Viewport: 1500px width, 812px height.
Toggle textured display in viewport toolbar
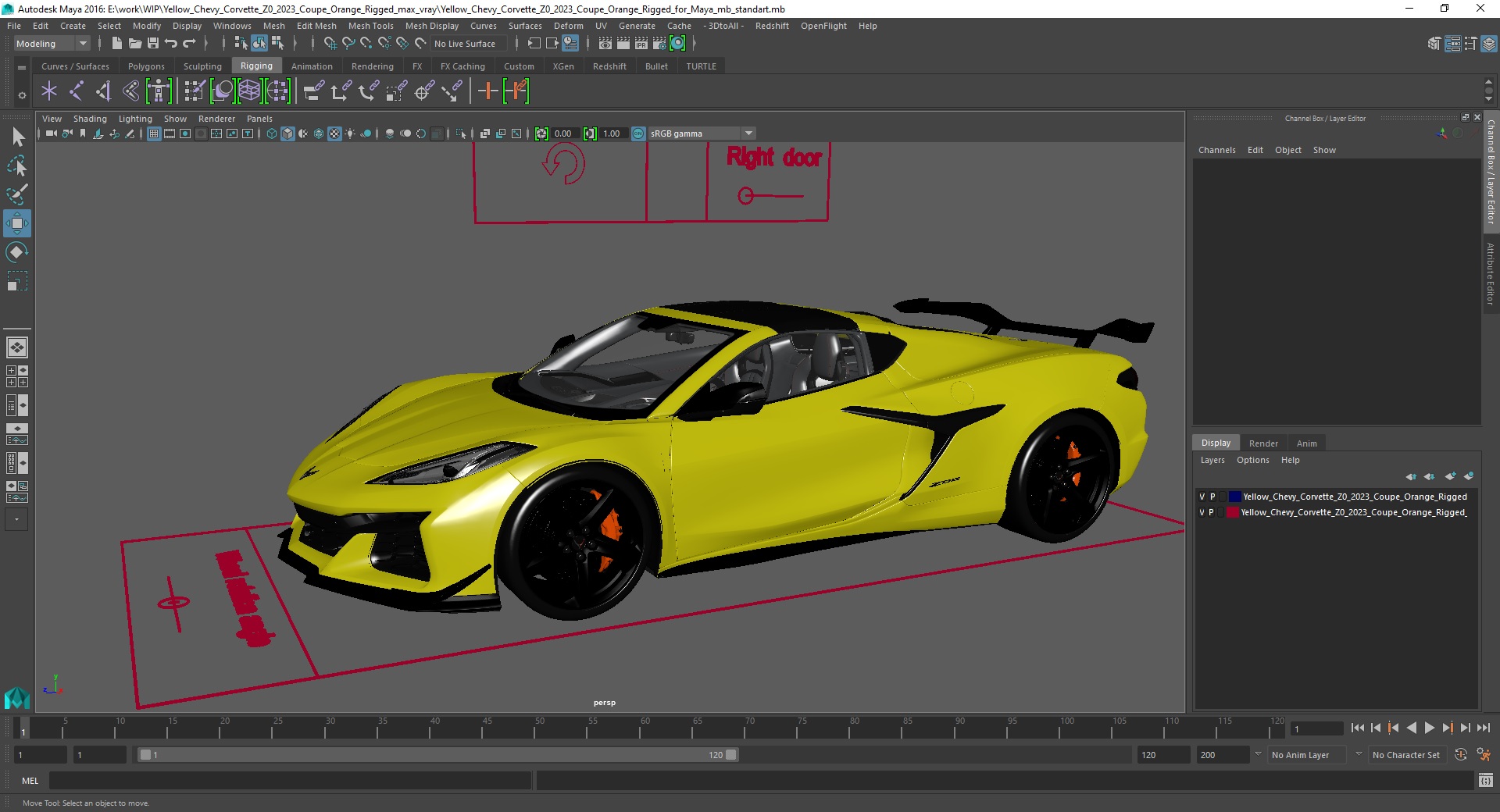click(x=334, y=134)
